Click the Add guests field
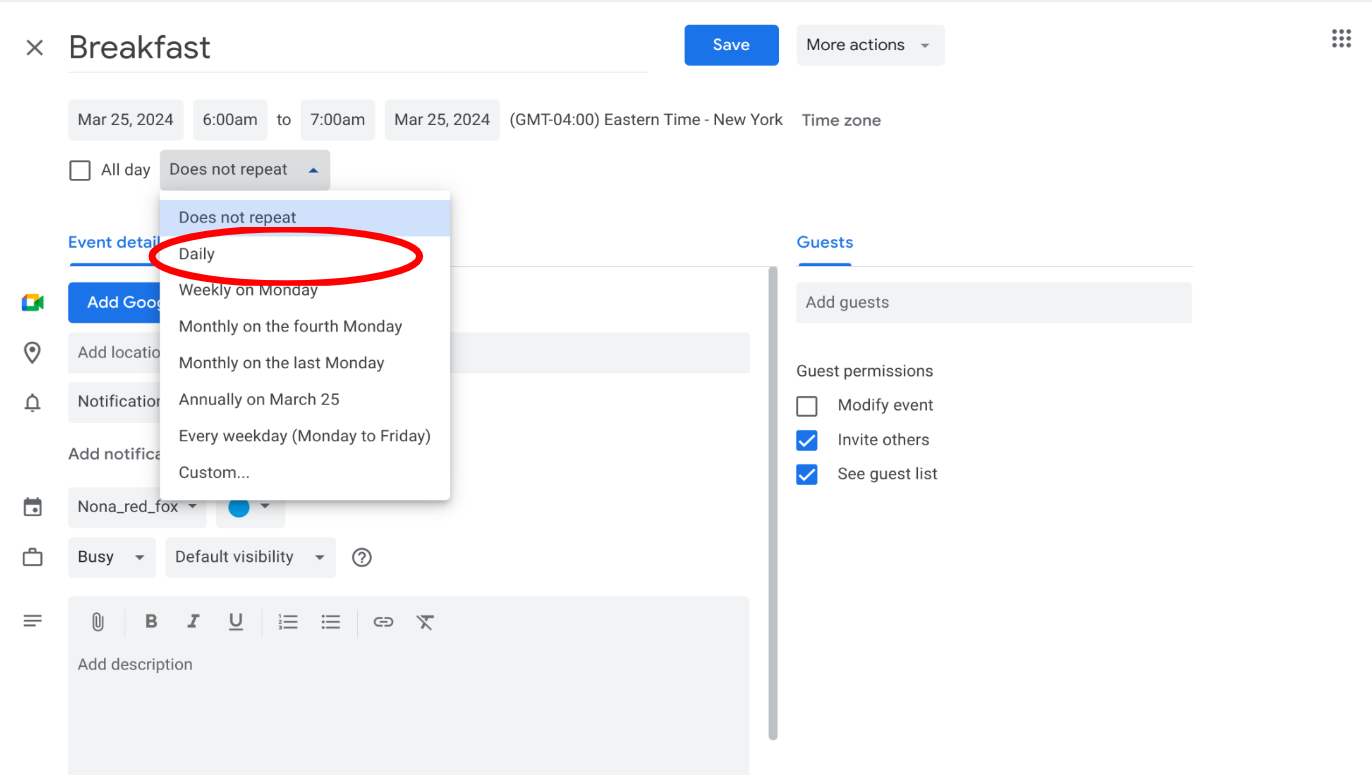Image resolution: width=1372 pixels, height=775 pixels. 994,303
